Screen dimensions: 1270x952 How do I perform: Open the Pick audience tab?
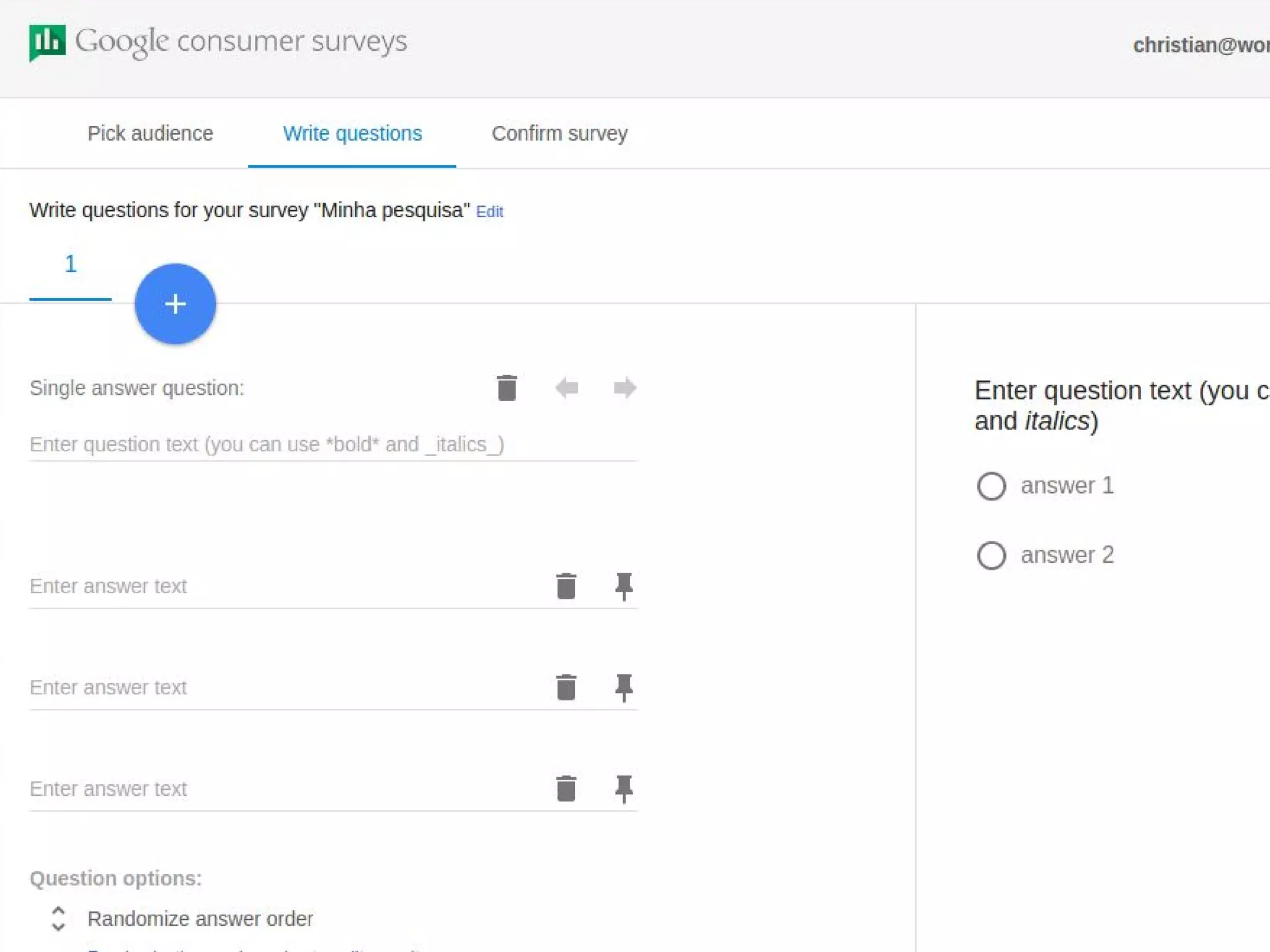tap(150, 134)
